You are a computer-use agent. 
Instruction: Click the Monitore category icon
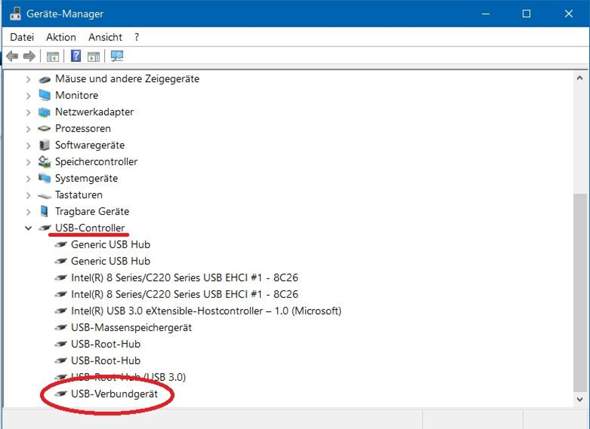44,95
